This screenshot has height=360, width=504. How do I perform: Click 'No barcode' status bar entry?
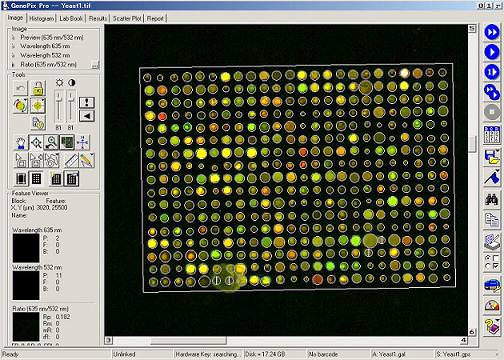click(323, 354)
